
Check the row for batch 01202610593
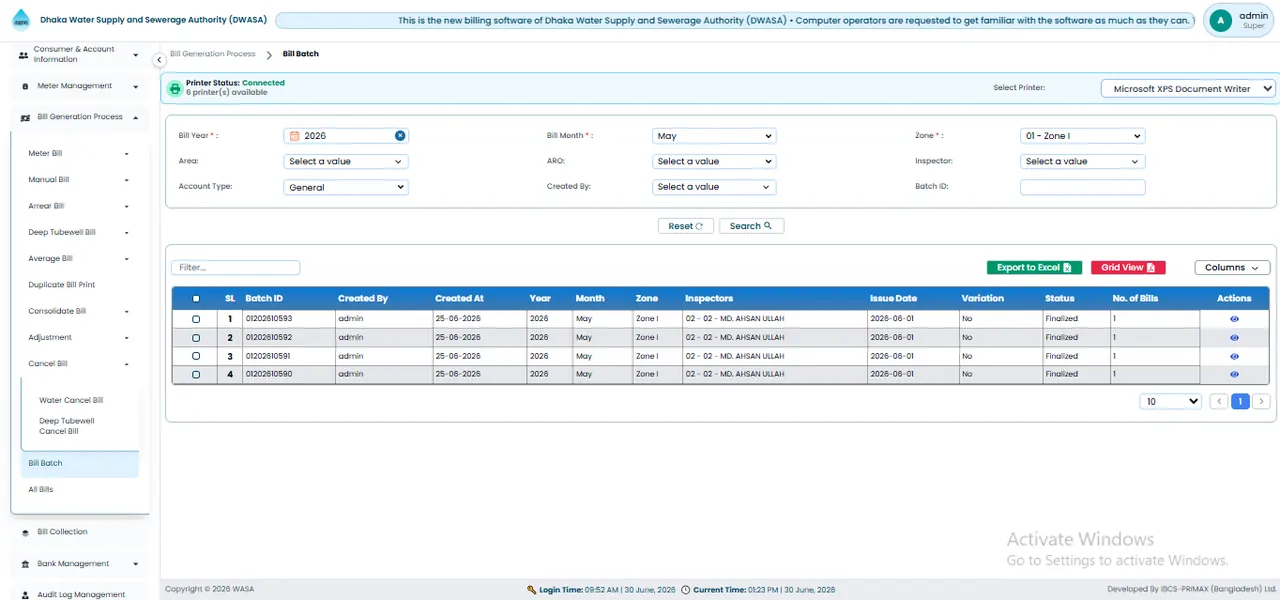[x=196, y=319]
